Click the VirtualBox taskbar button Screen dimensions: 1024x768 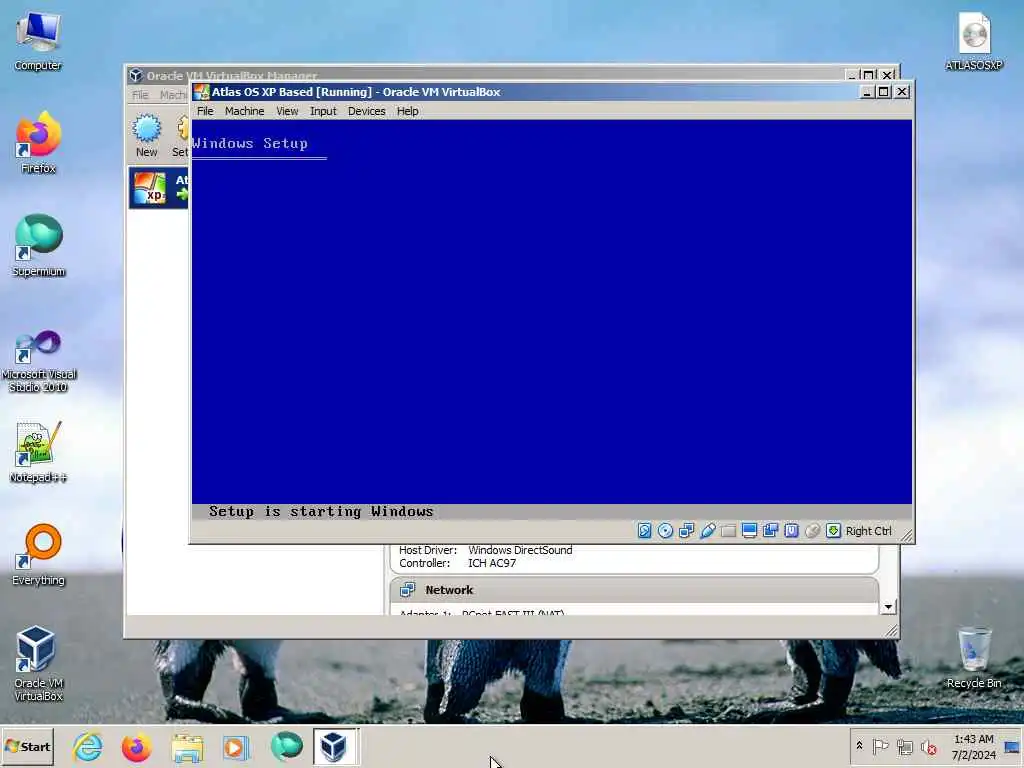335,746
